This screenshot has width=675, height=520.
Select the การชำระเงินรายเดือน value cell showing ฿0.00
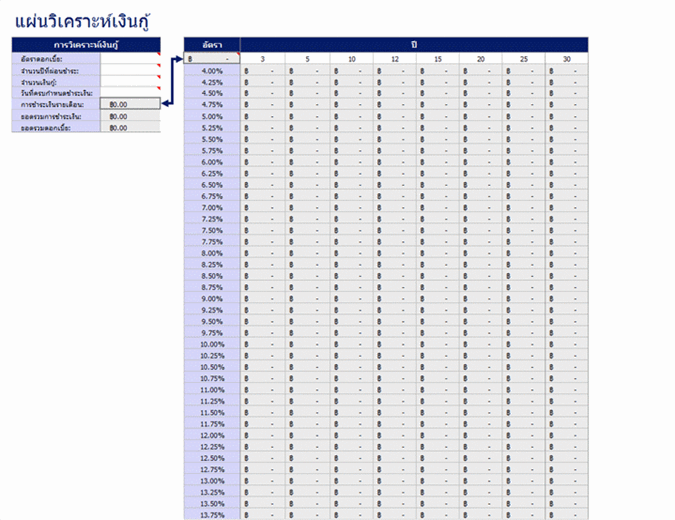pyautogui.click(x=129, y=104)
